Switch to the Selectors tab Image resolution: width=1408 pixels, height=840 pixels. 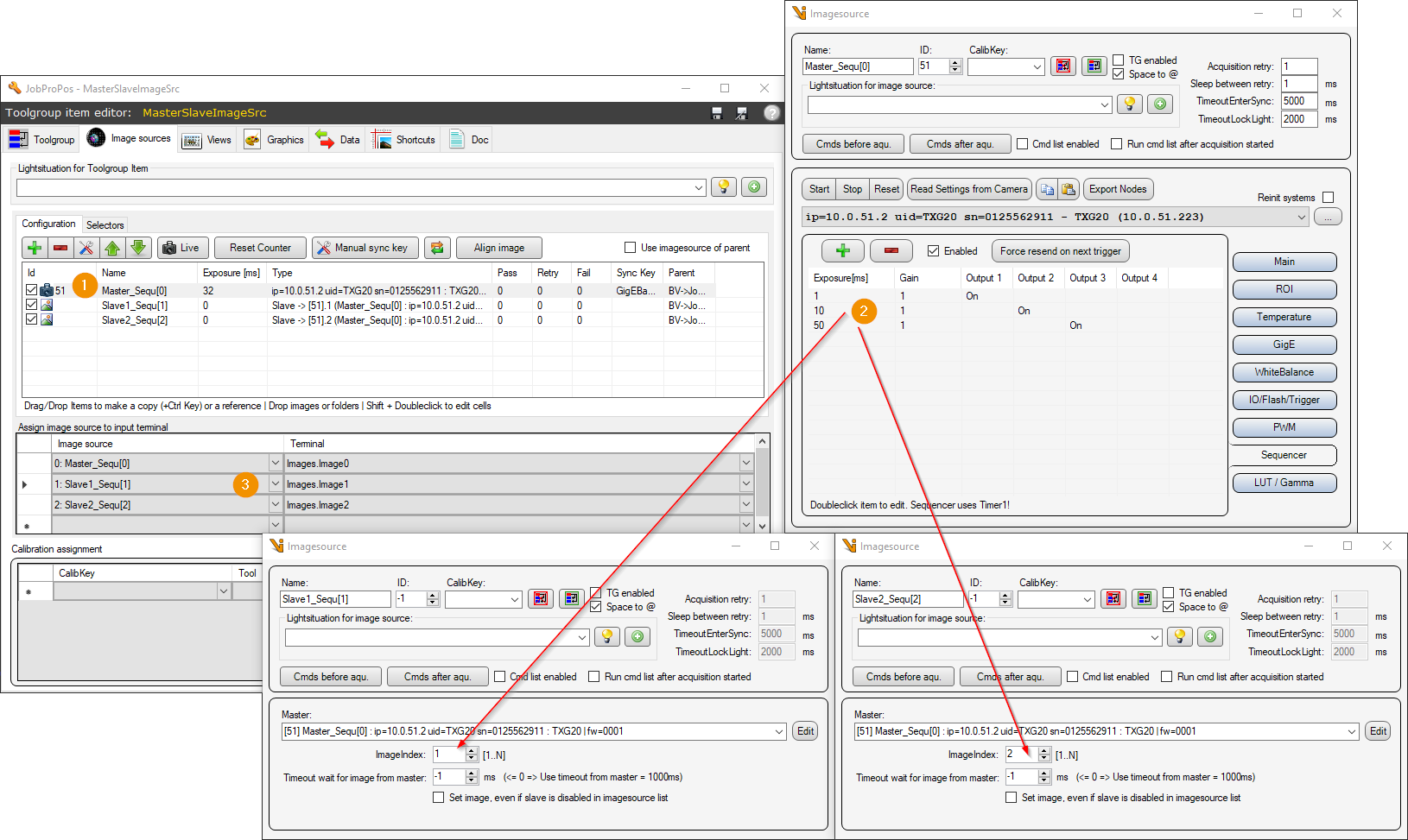coord(105,225)
